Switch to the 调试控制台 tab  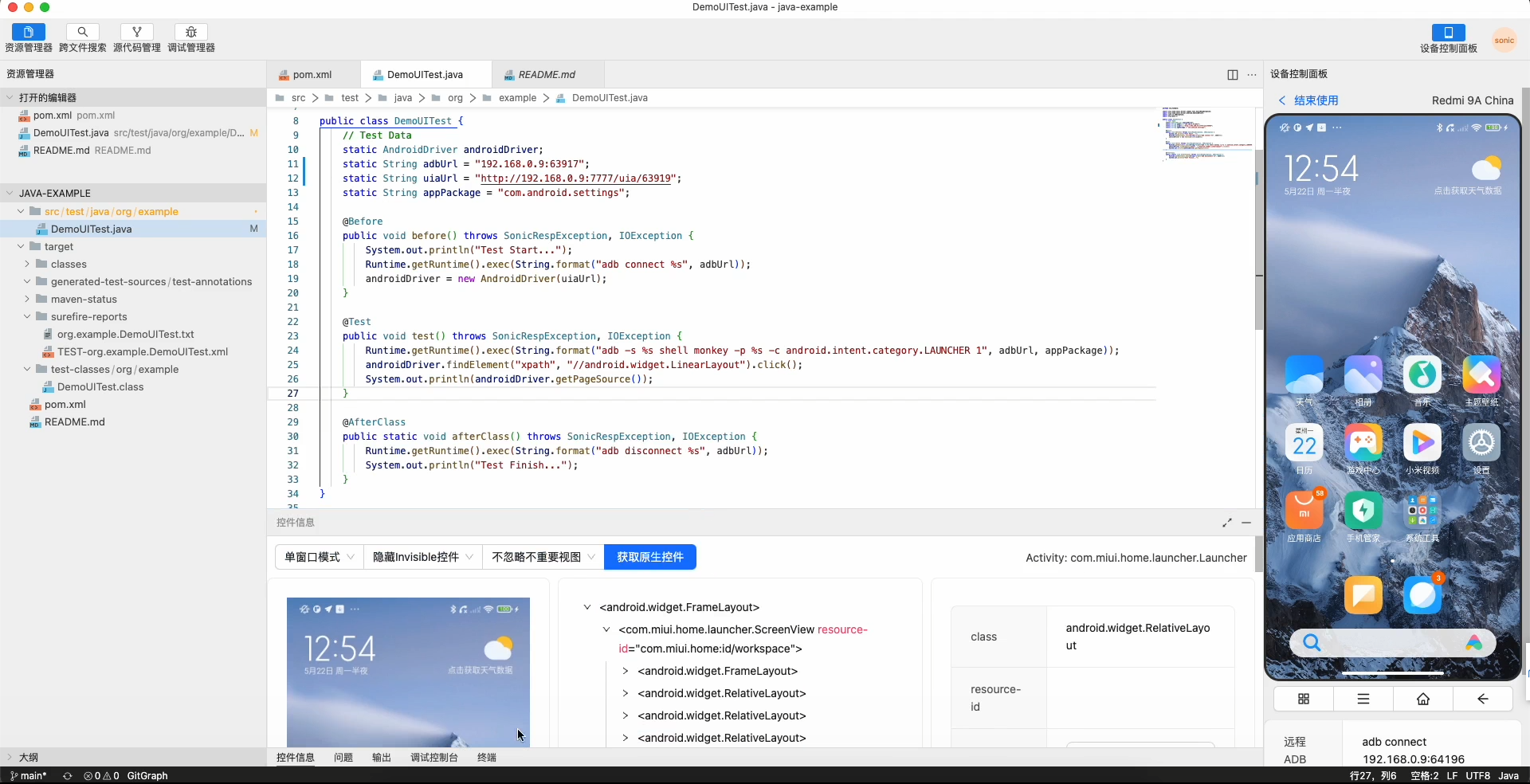434,758
